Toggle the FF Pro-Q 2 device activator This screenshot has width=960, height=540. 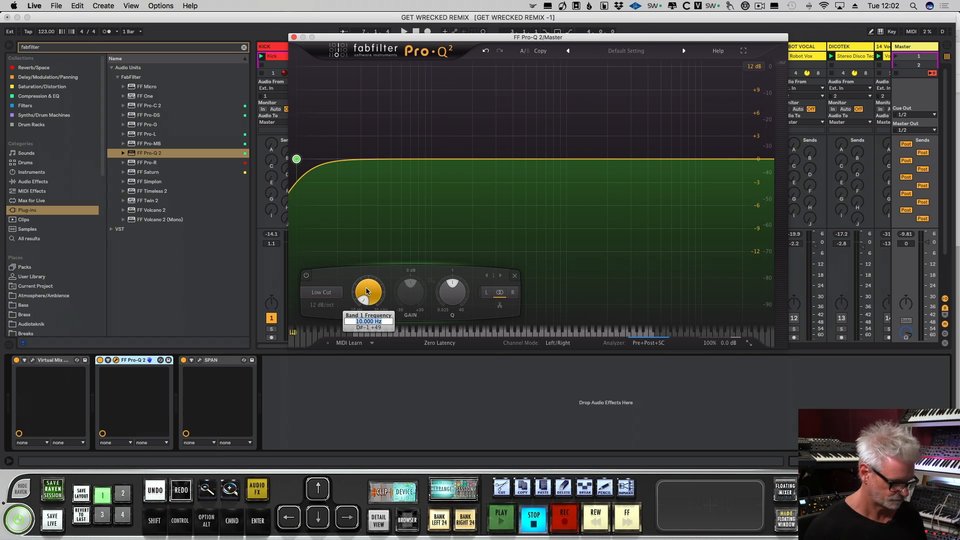pos(100,360)
